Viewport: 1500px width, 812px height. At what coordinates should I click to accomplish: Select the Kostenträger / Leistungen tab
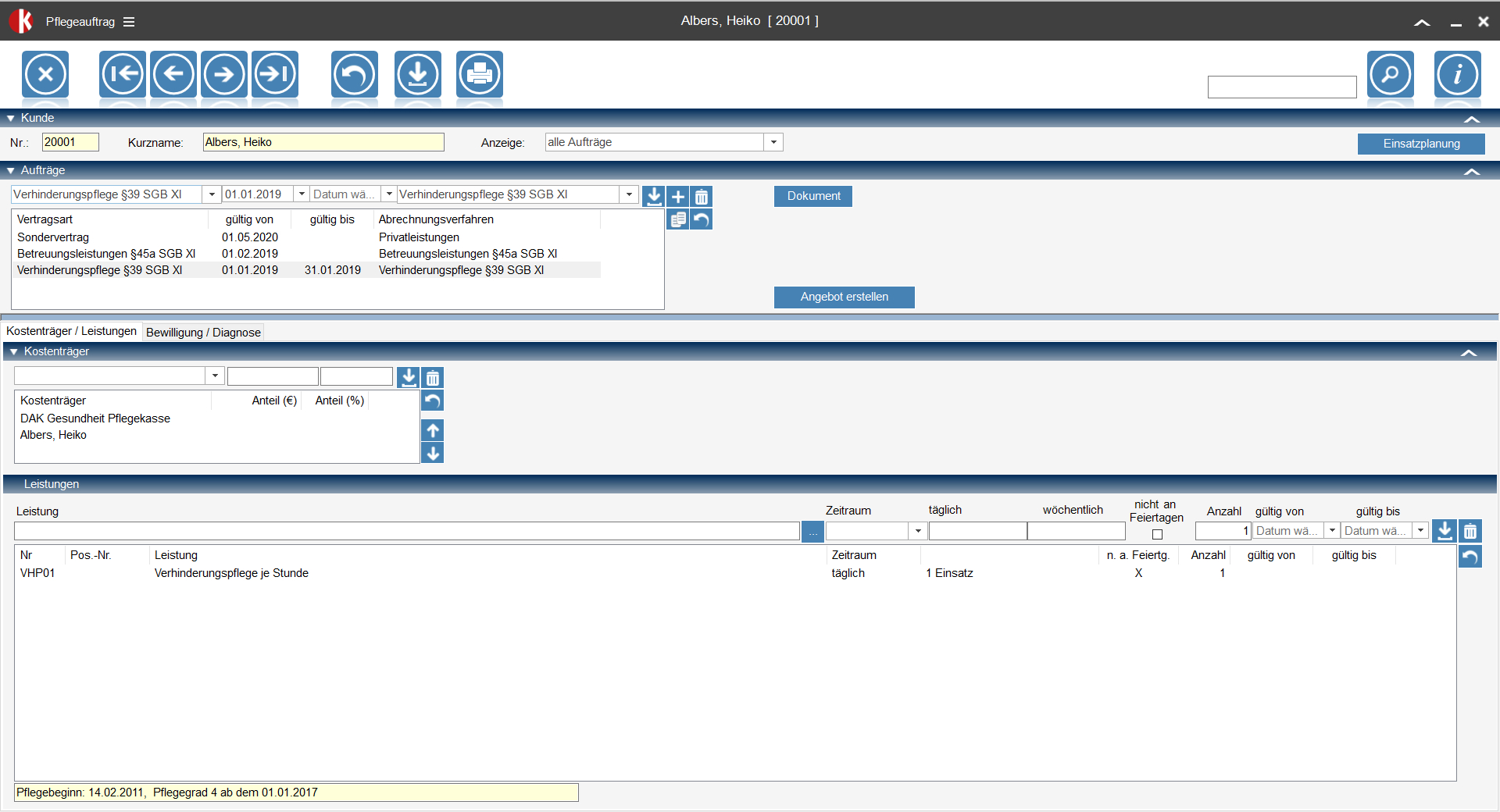72,331
